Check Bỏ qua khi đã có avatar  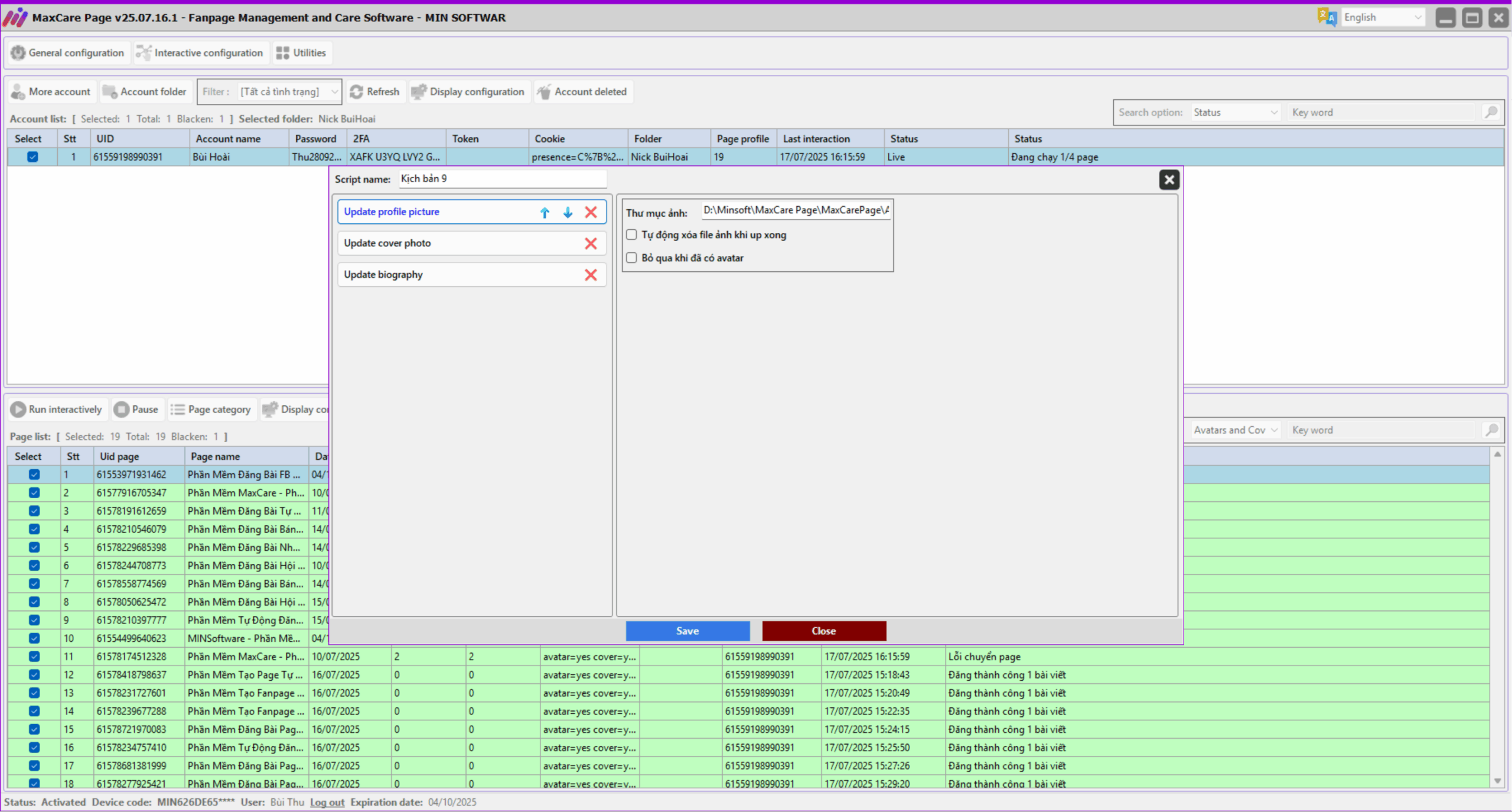point(631,258)
